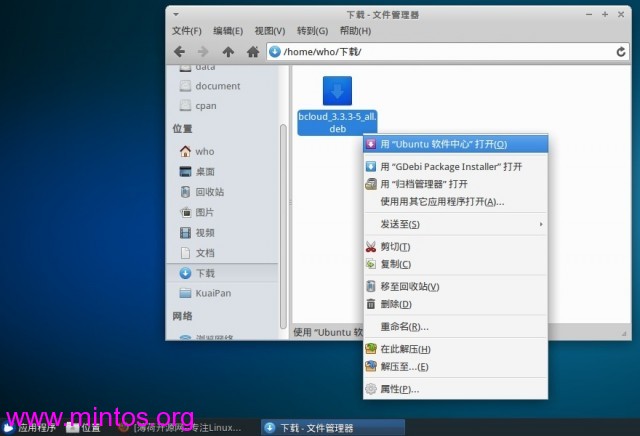Select 复制(C) copy in context menu

point(456,264)
